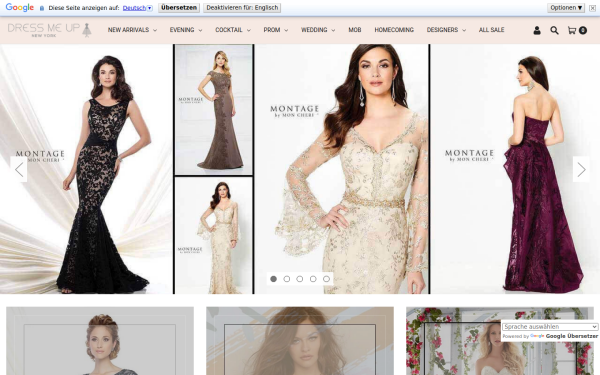The width and height of the screenshot is (600, 375).
Task: Select the fifth carousel dot
Action: pos(326,279)
